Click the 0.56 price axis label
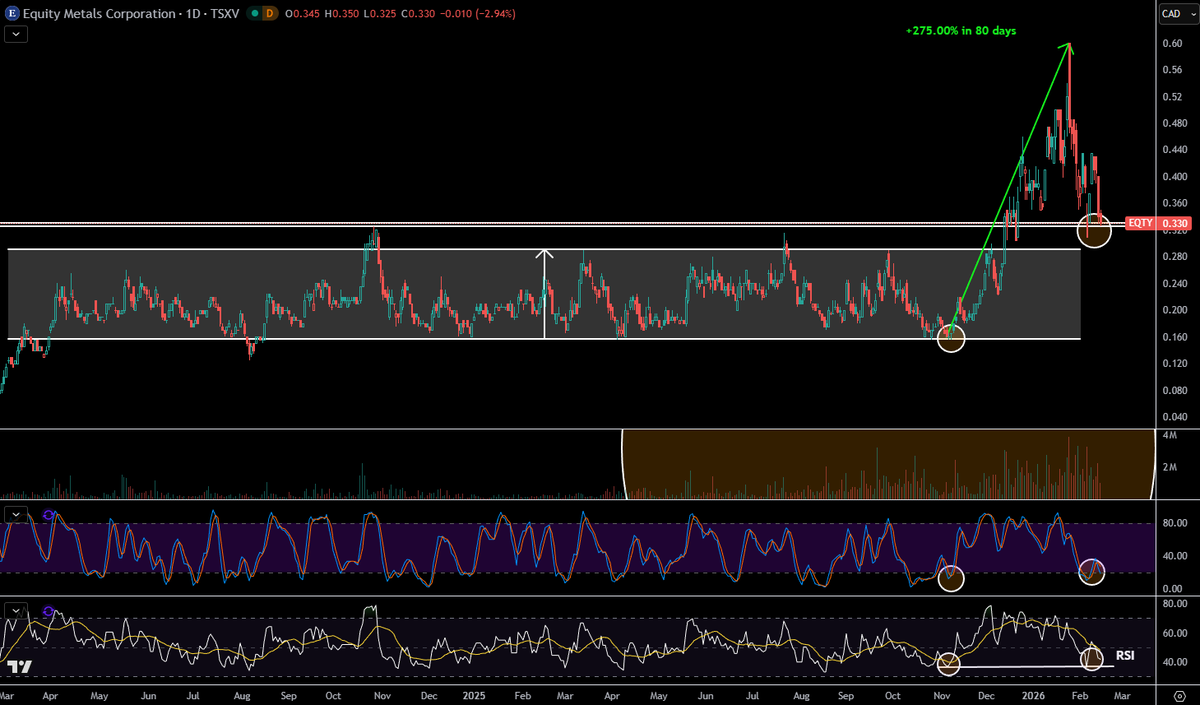The image size is (1200, 705). (x=1172, y=70)
